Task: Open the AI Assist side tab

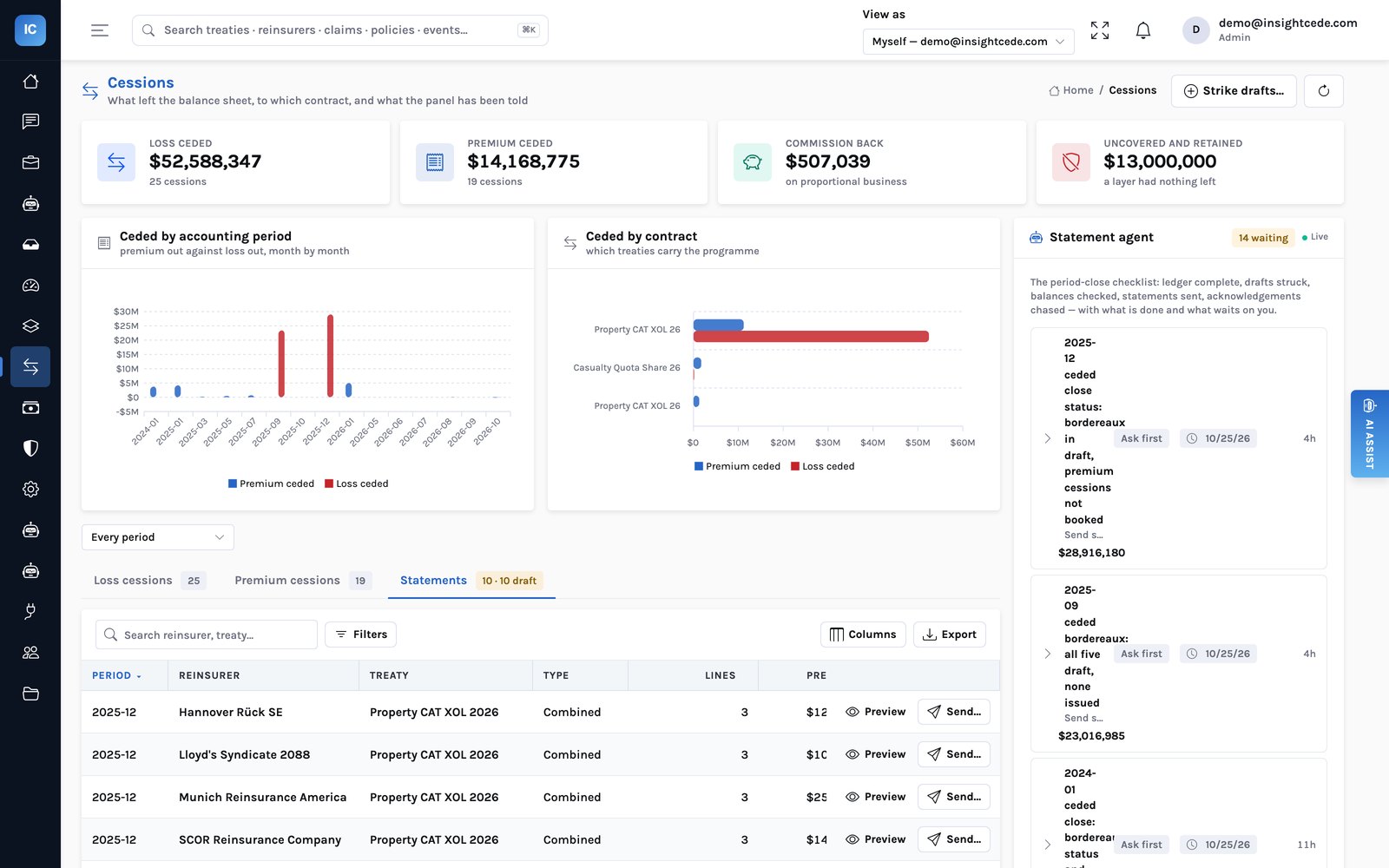Action: pos(1369,433)
